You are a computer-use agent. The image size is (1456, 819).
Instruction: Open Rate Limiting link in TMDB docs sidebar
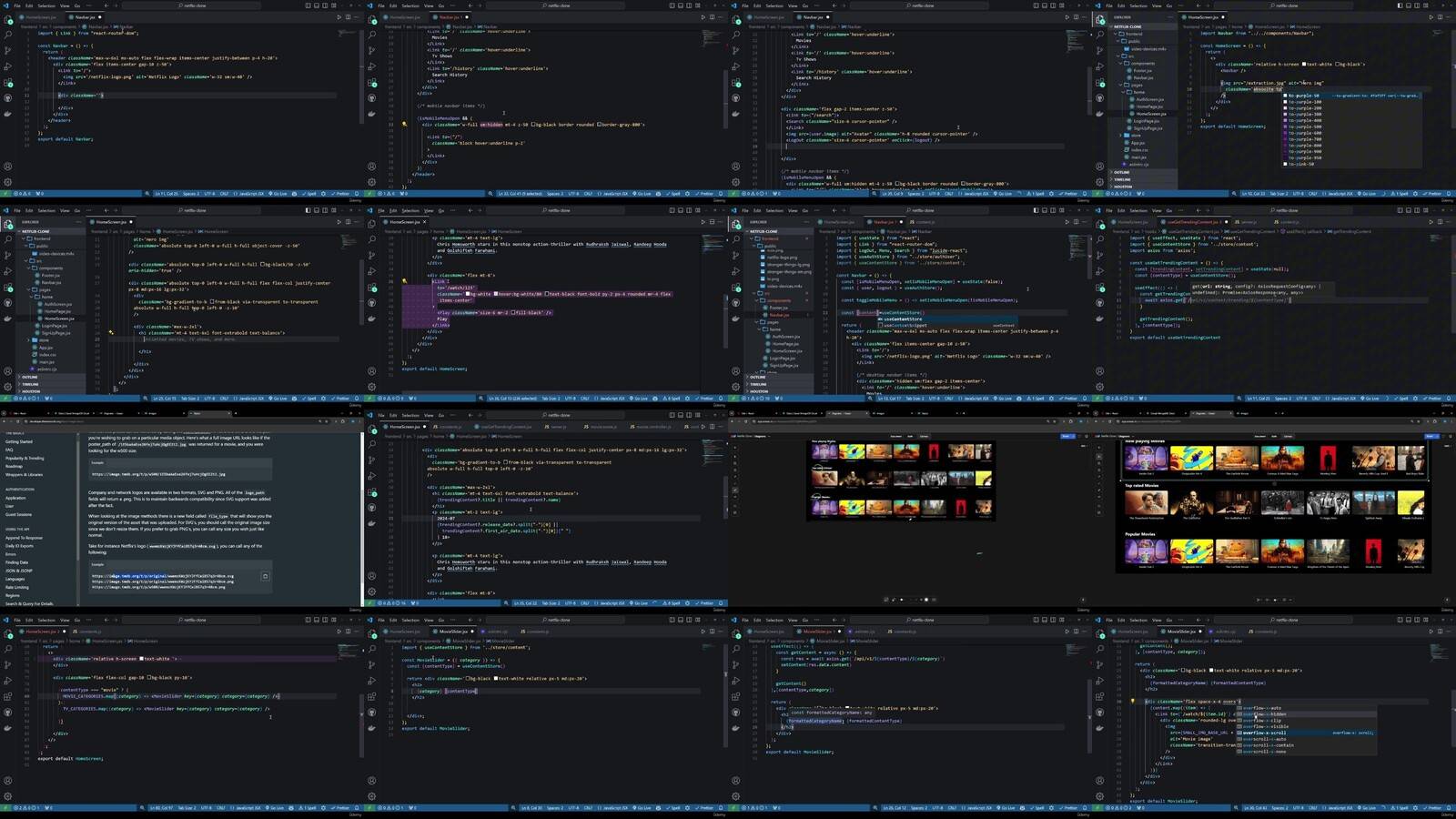point(17,587)
